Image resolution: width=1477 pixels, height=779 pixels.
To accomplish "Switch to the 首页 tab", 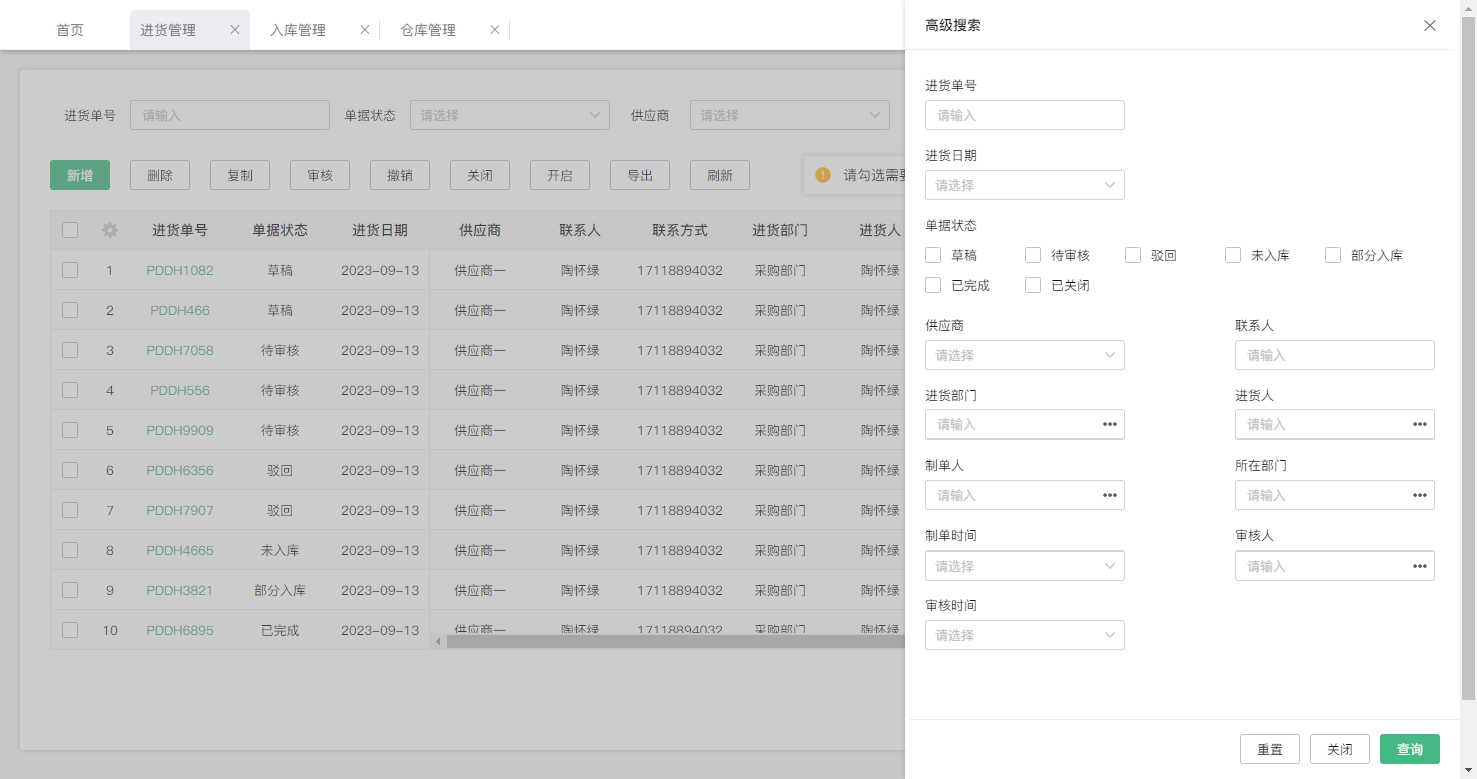I will point(70,30).
